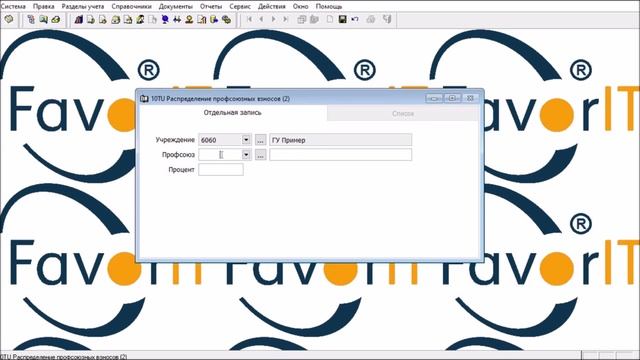Click the browse button next to Учреждение
This screenshot has width=640, height=360.
click(x=260, y=140)
